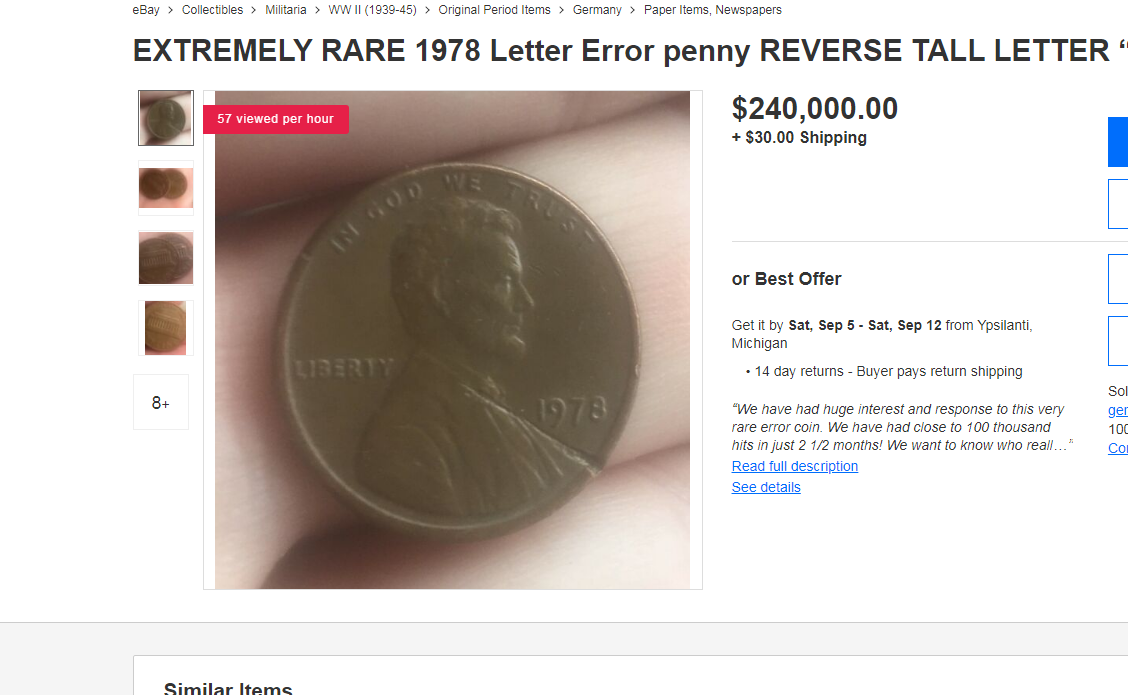
Task: Click the outlined button below blue button
Action: 1118,204
